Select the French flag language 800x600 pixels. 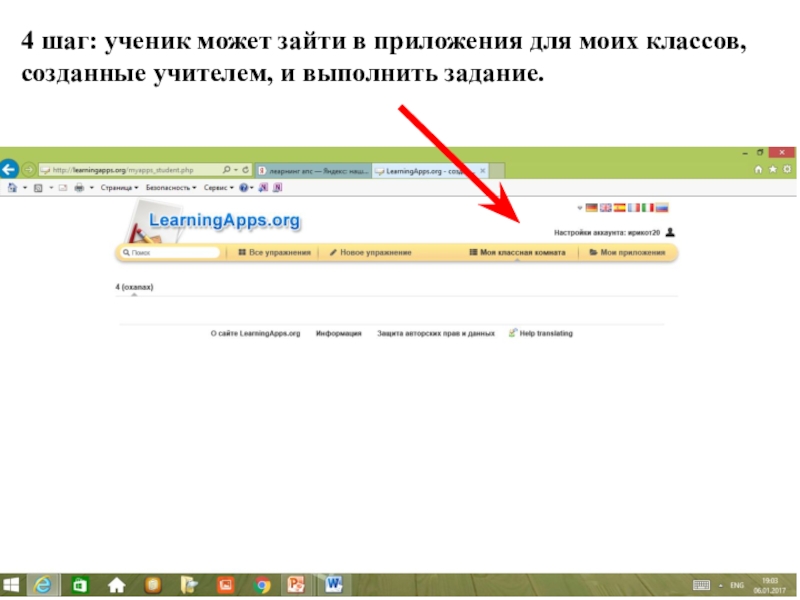tap(634, 208)
